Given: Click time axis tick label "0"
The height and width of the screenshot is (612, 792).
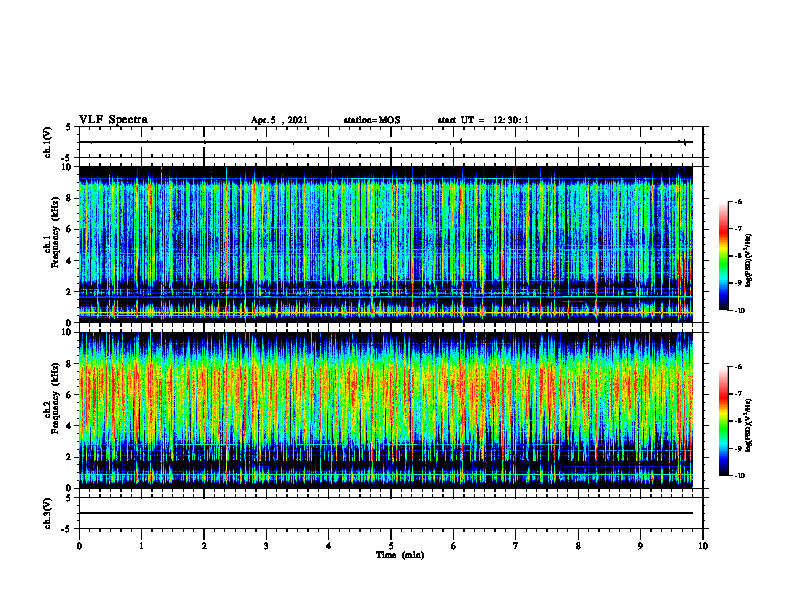Looking at the screenshot, I should (x=79, y=546).
